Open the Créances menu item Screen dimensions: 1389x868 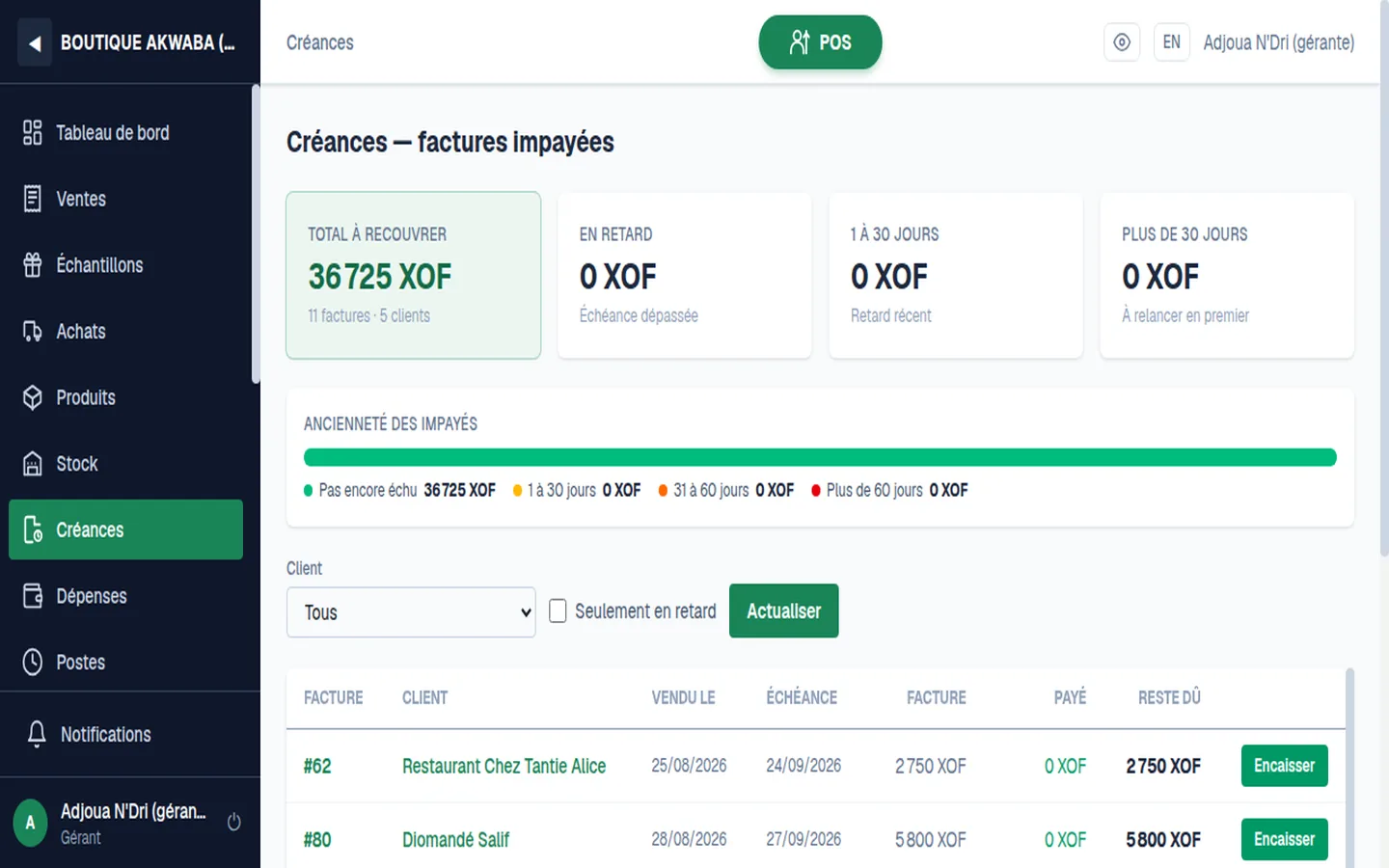click(x=125, y=529)
